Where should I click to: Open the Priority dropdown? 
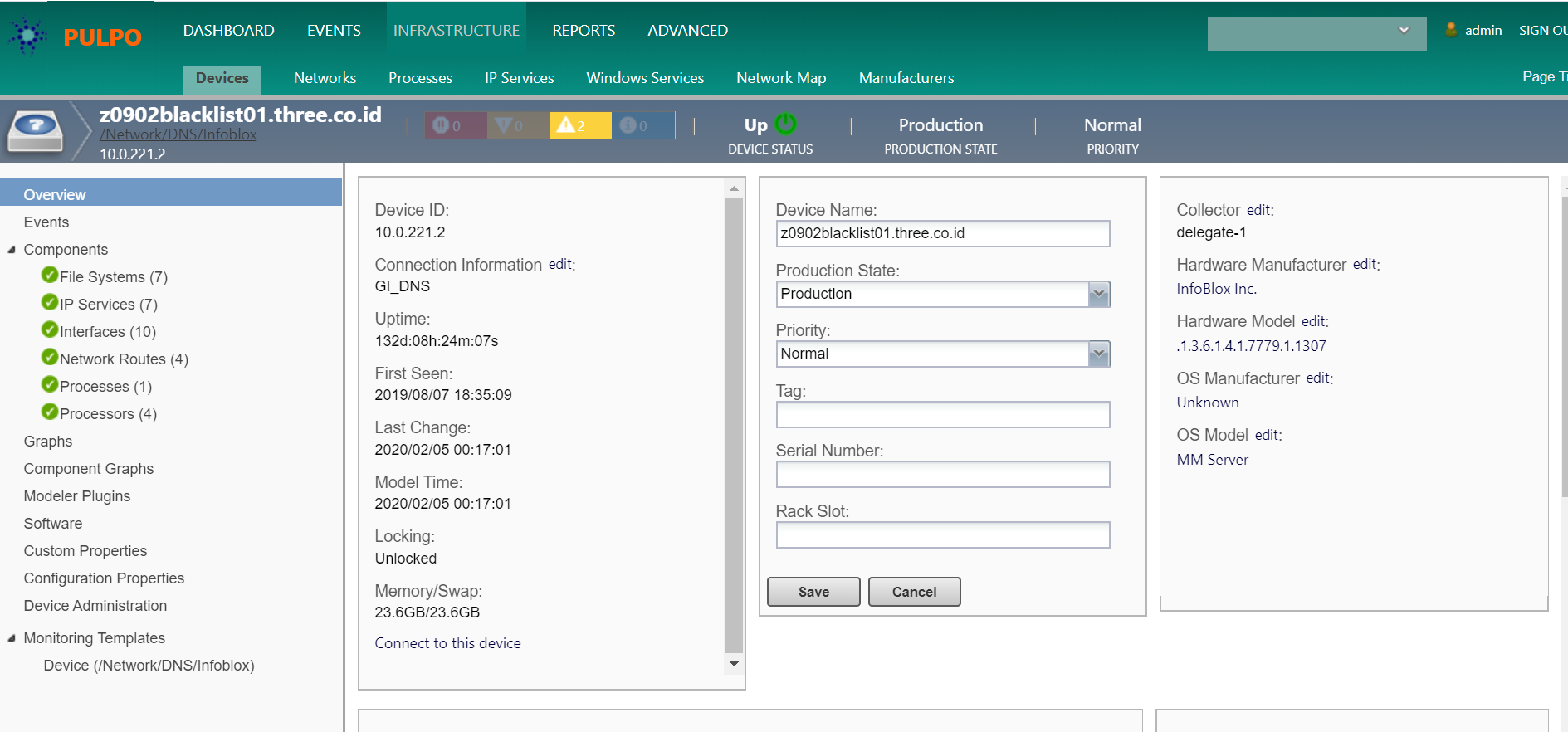point(1098,354)
